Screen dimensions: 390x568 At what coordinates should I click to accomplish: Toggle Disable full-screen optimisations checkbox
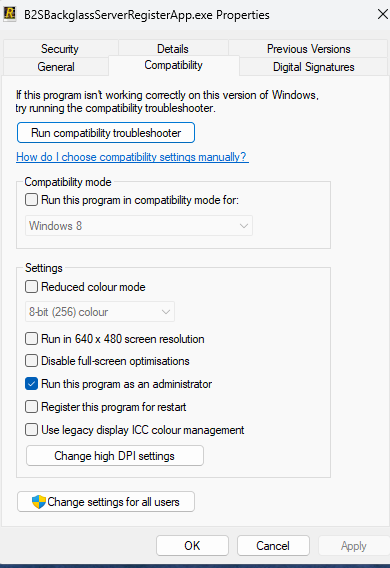pos(32,361)
